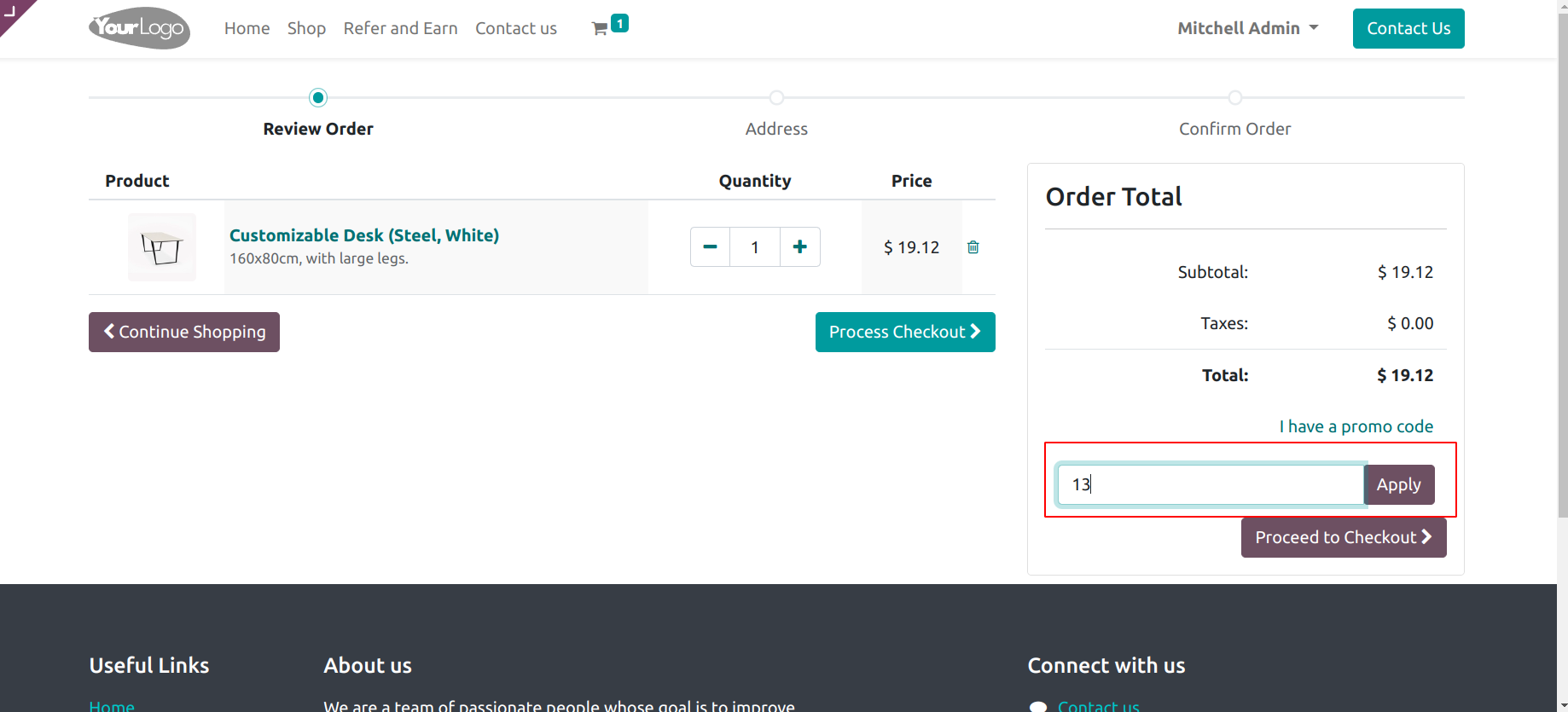Click the Continue Shopping button
Screen dimensions: 1568x712
tap(184, 332)
